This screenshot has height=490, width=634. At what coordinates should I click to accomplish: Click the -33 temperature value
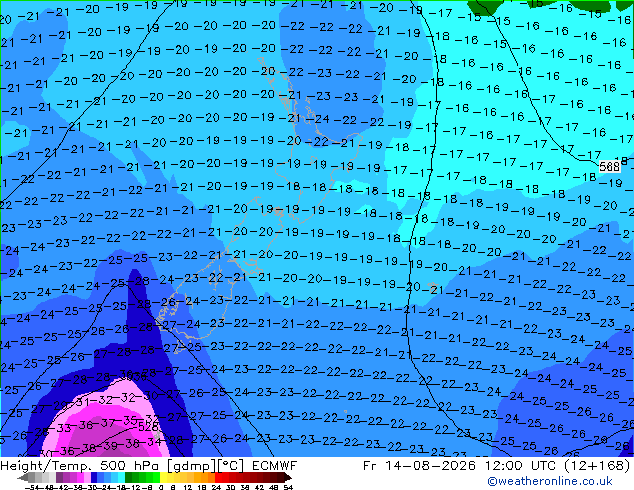click(x=62, y=428)
